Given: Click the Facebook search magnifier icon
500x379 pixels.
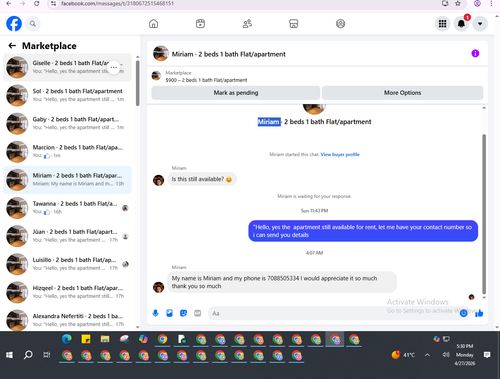Looking at the screenshot, I should (x=33, y=24).
